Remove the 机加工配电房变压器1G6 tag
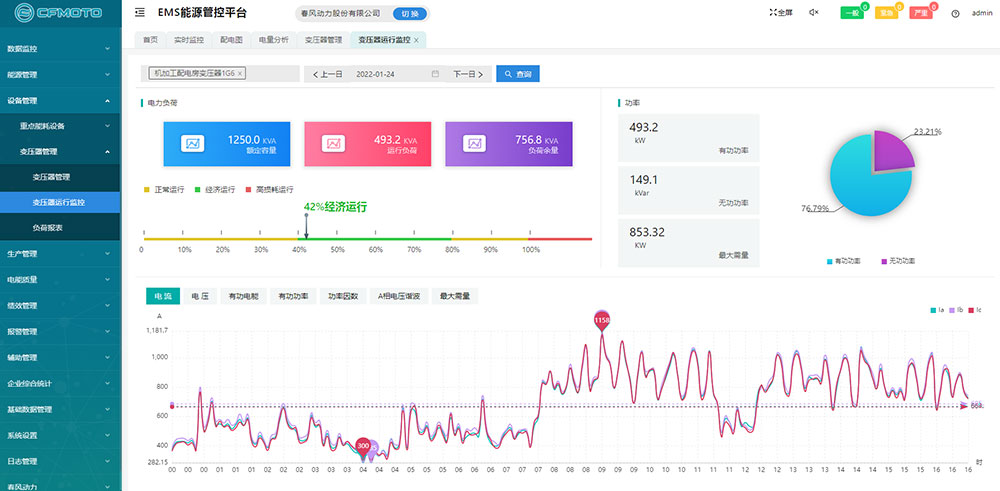The height and width of the screenshot is (491, 1000). 239,74
